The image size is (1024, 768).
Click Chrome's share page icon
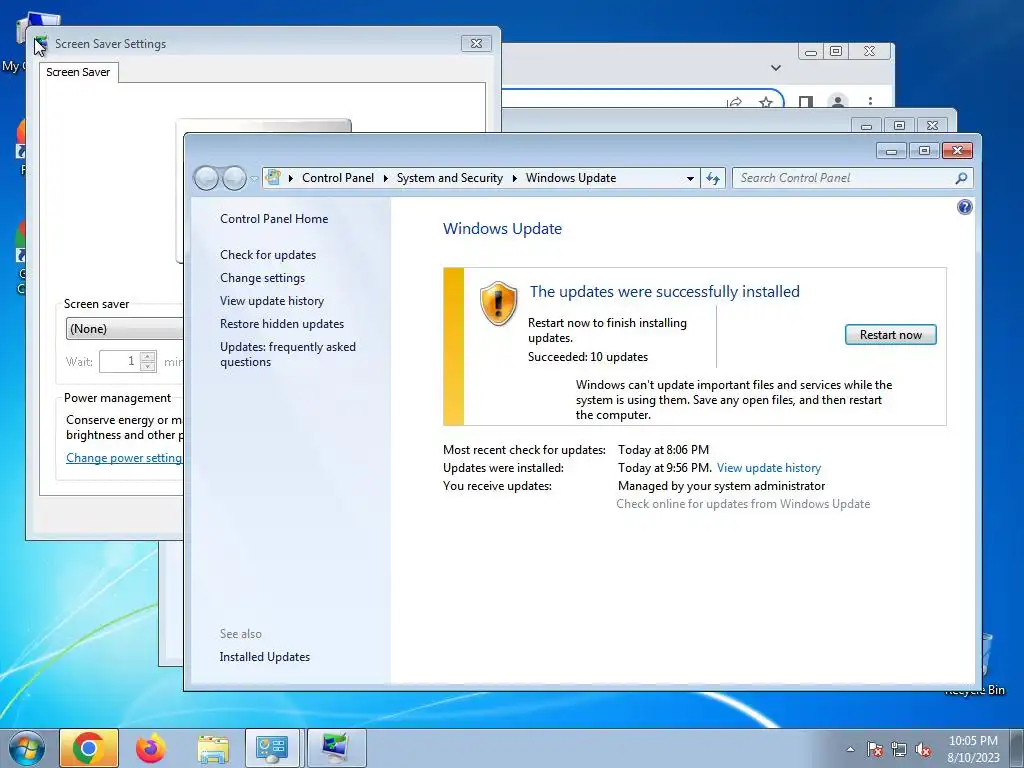[x=734, y=102]
